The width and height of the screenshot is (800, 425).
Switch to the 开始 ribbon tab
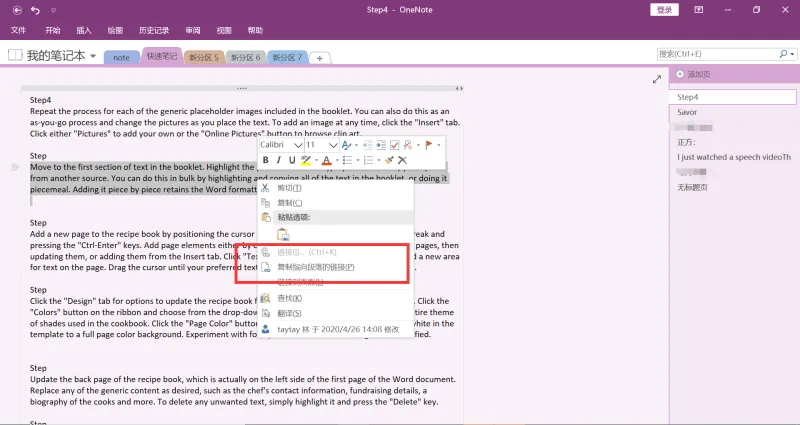[53, 30]
